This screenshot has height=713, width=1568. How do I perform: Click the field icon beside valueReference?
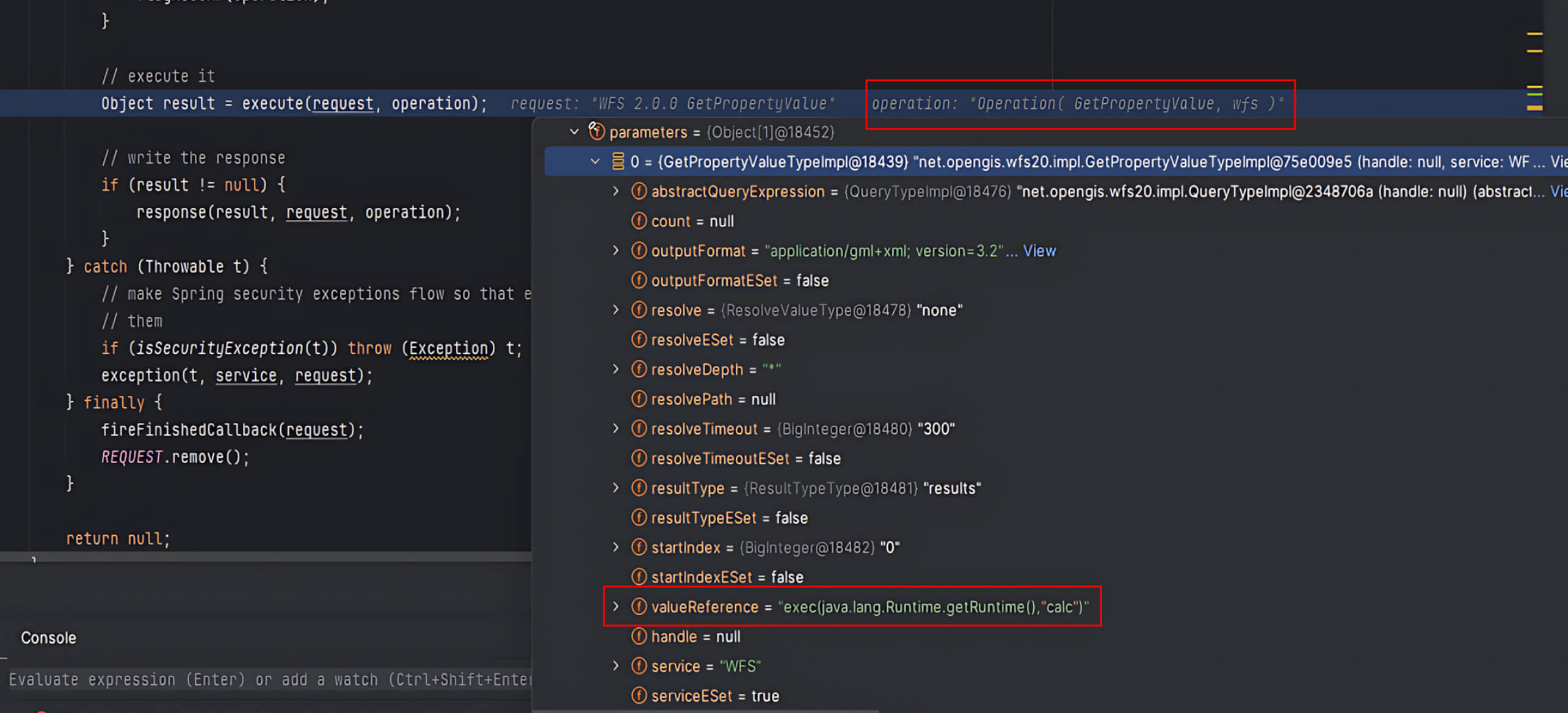639,607
